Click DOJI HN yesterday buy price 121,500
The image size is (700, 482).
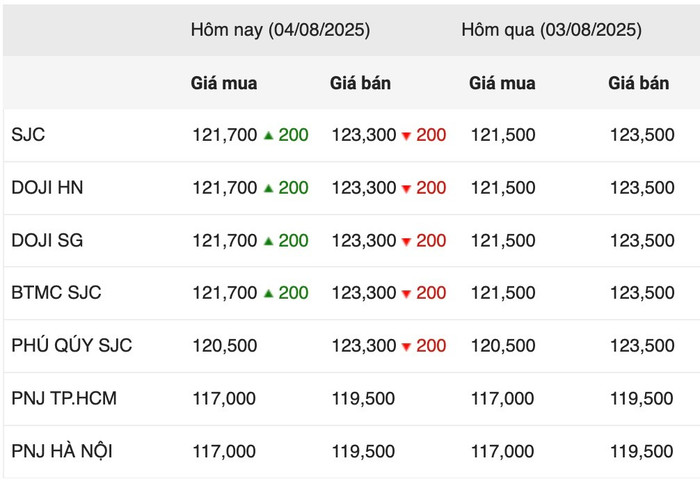click(503, 187)
